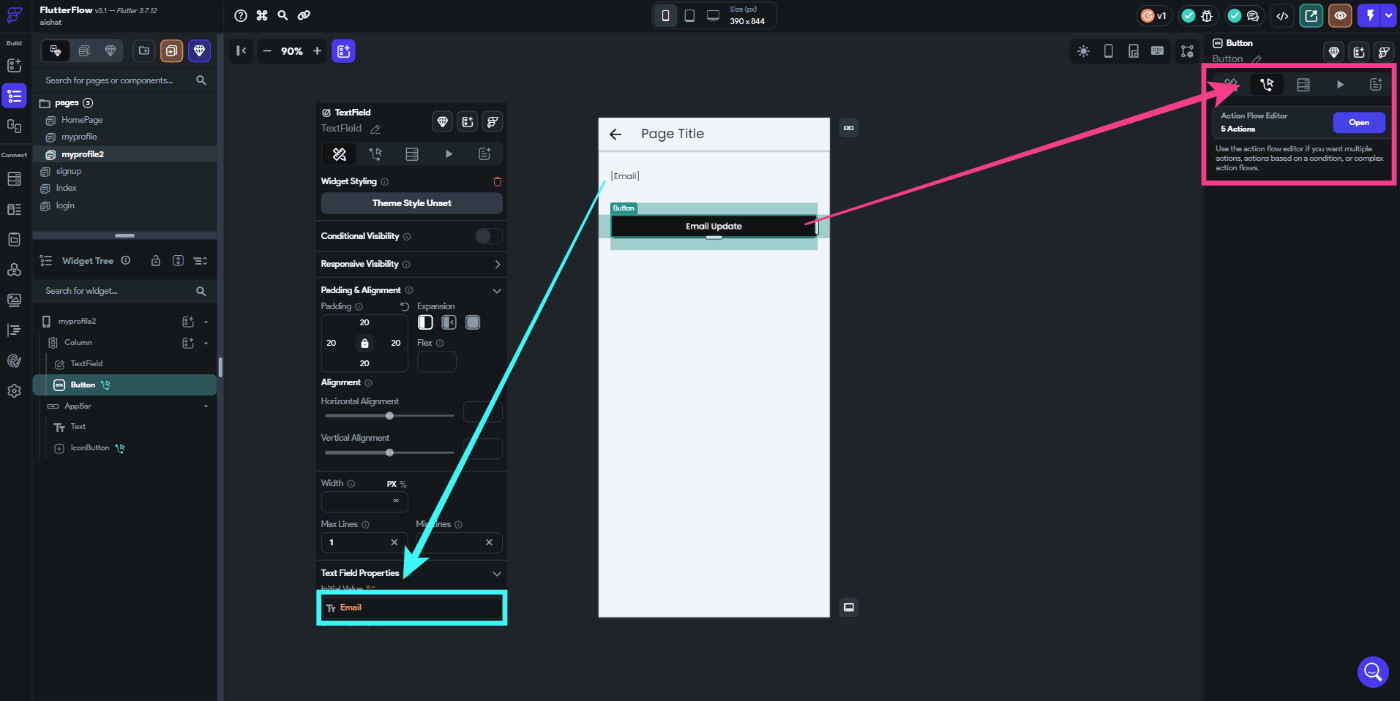Viewport: 1400px width, 701px height.
Task: Switch width unit to percent
Action: [403, 484]
